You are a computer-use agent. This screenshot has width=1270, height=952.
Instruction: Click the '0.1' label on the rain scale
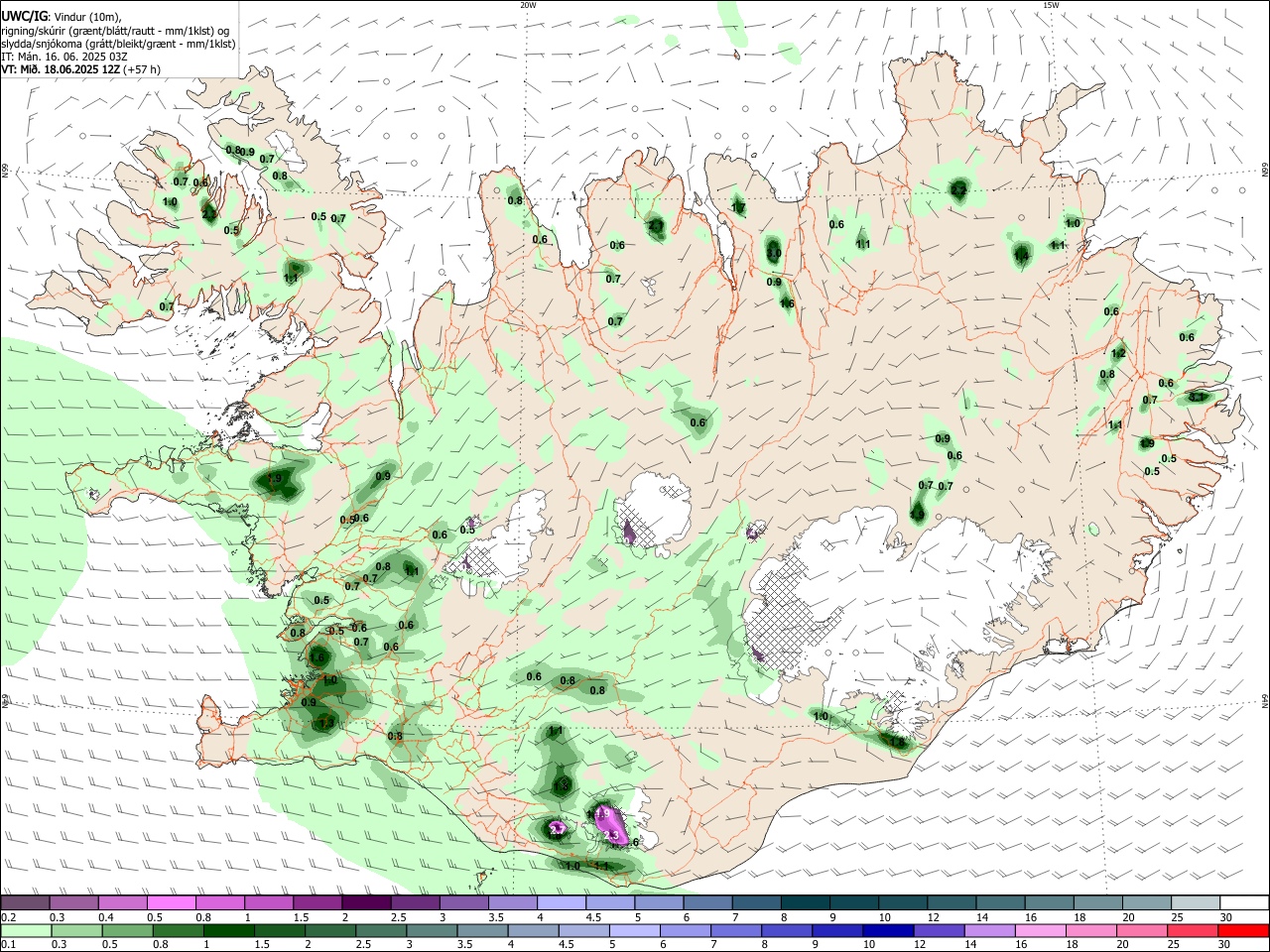[x=8, y=944]
